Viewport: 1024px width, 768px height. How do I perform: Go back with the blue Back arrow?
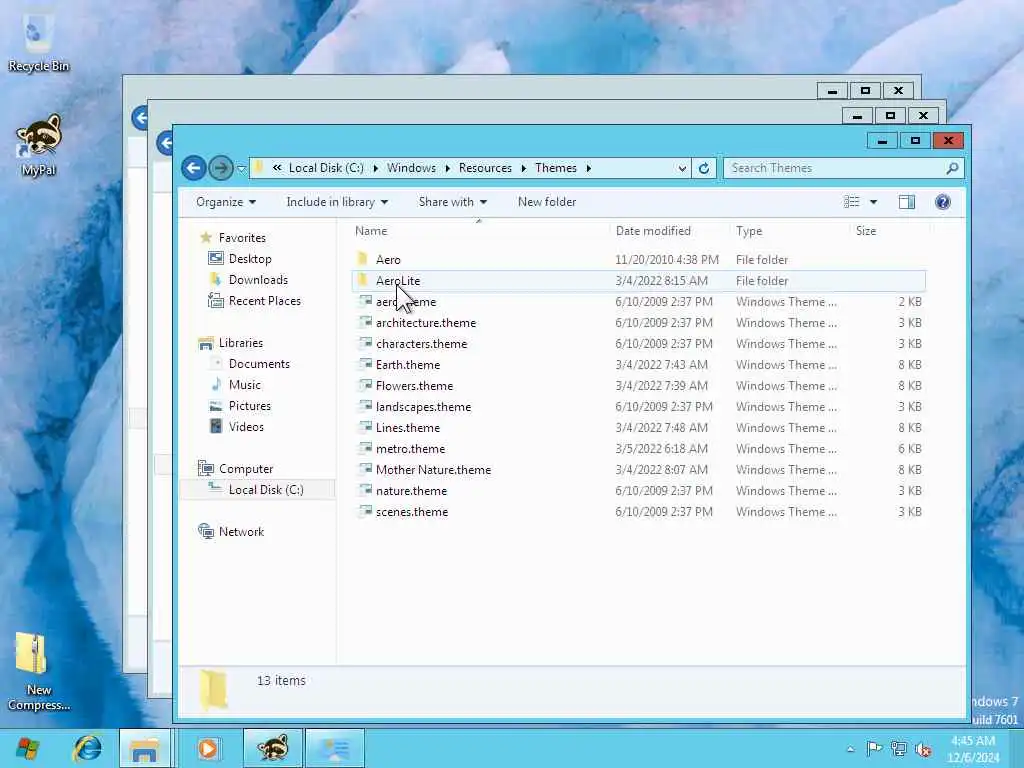(193, 168)
